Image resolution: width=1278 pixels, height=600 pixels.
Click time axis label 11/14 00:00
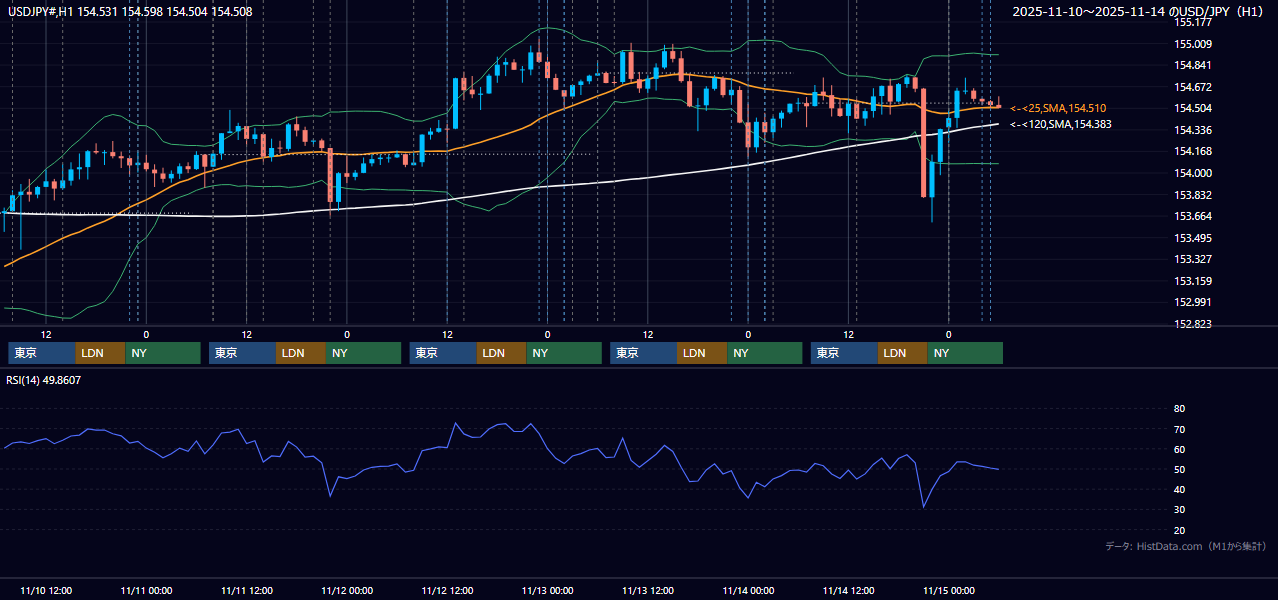click(x=748, y=590)
